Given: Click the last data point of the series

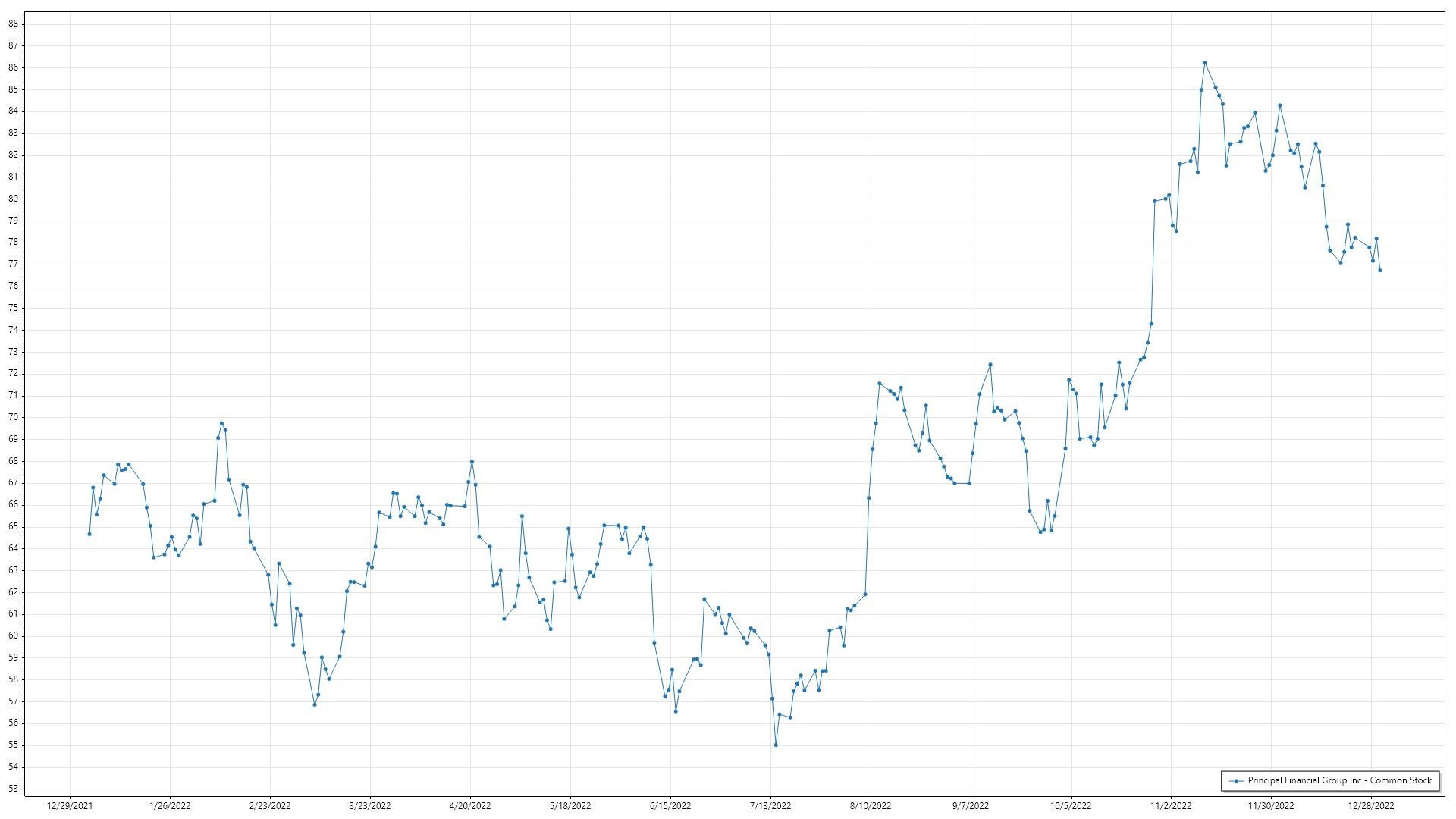Looking at the screenshot, I should coord(1380,271).
